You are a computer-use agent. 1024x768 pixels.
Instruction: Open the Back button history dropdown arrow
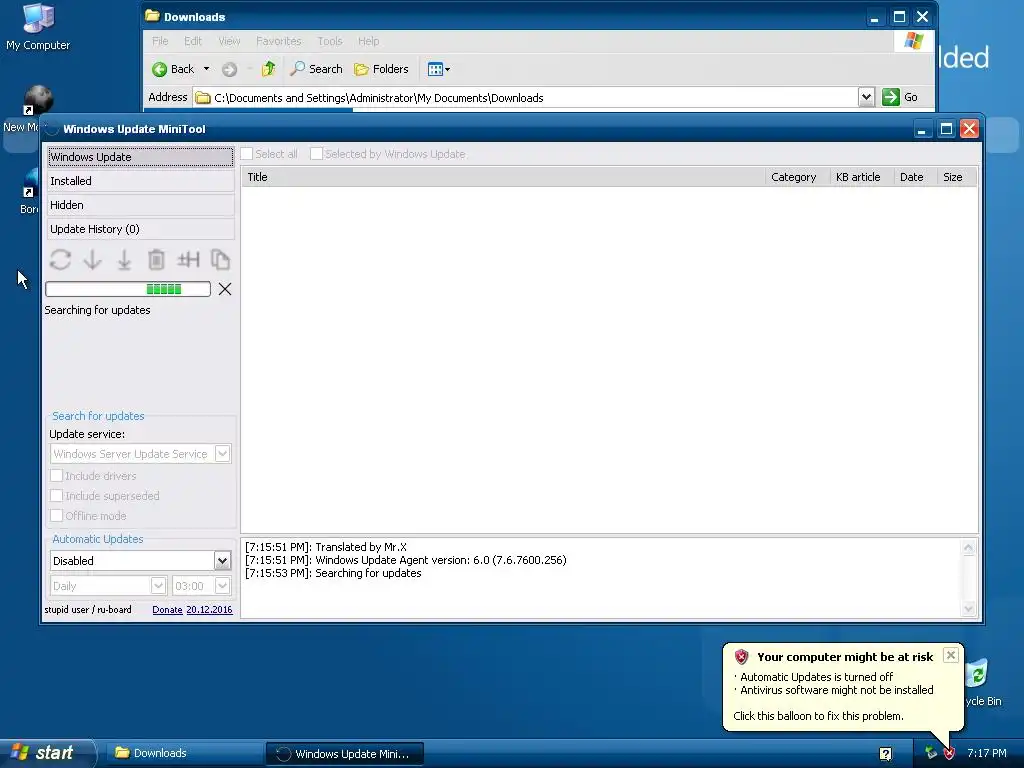point(206,69)
